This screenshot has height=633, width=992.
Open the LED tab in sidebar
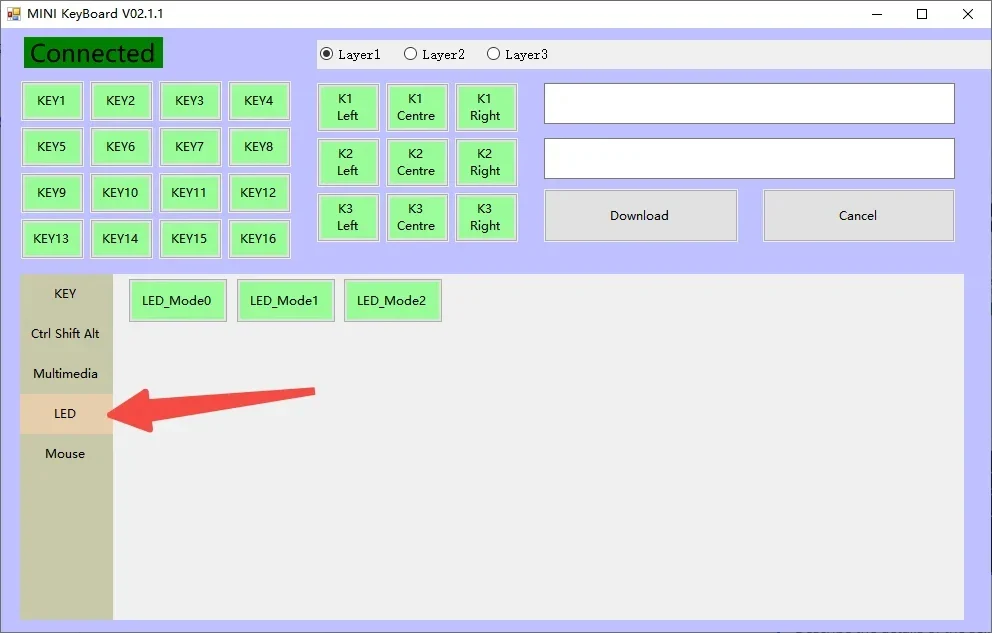pyautogui.click(x=66, y=414)
